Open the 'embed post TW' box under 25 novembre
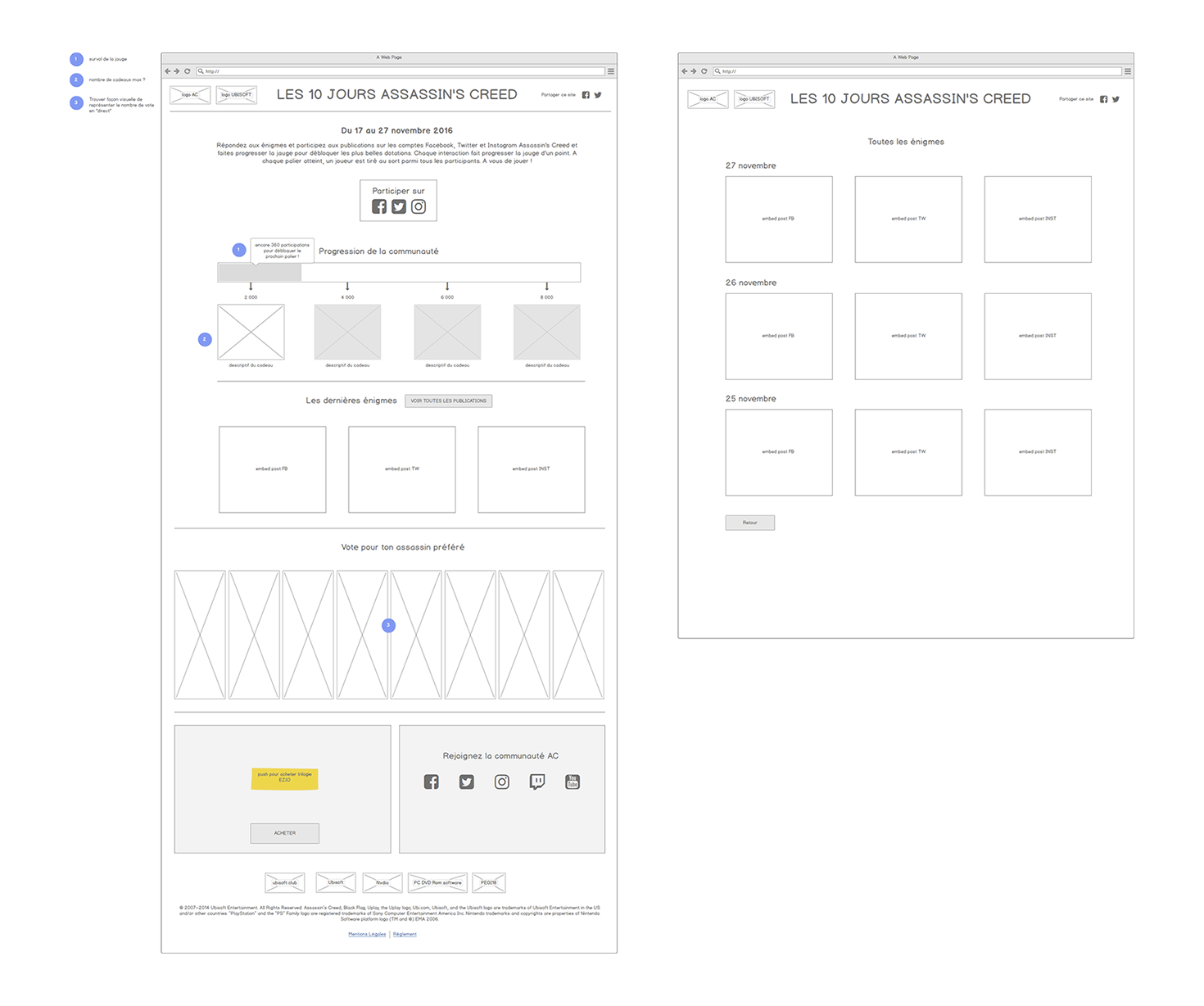The width and height of the screenshot is (1204, 1006). 908,453
